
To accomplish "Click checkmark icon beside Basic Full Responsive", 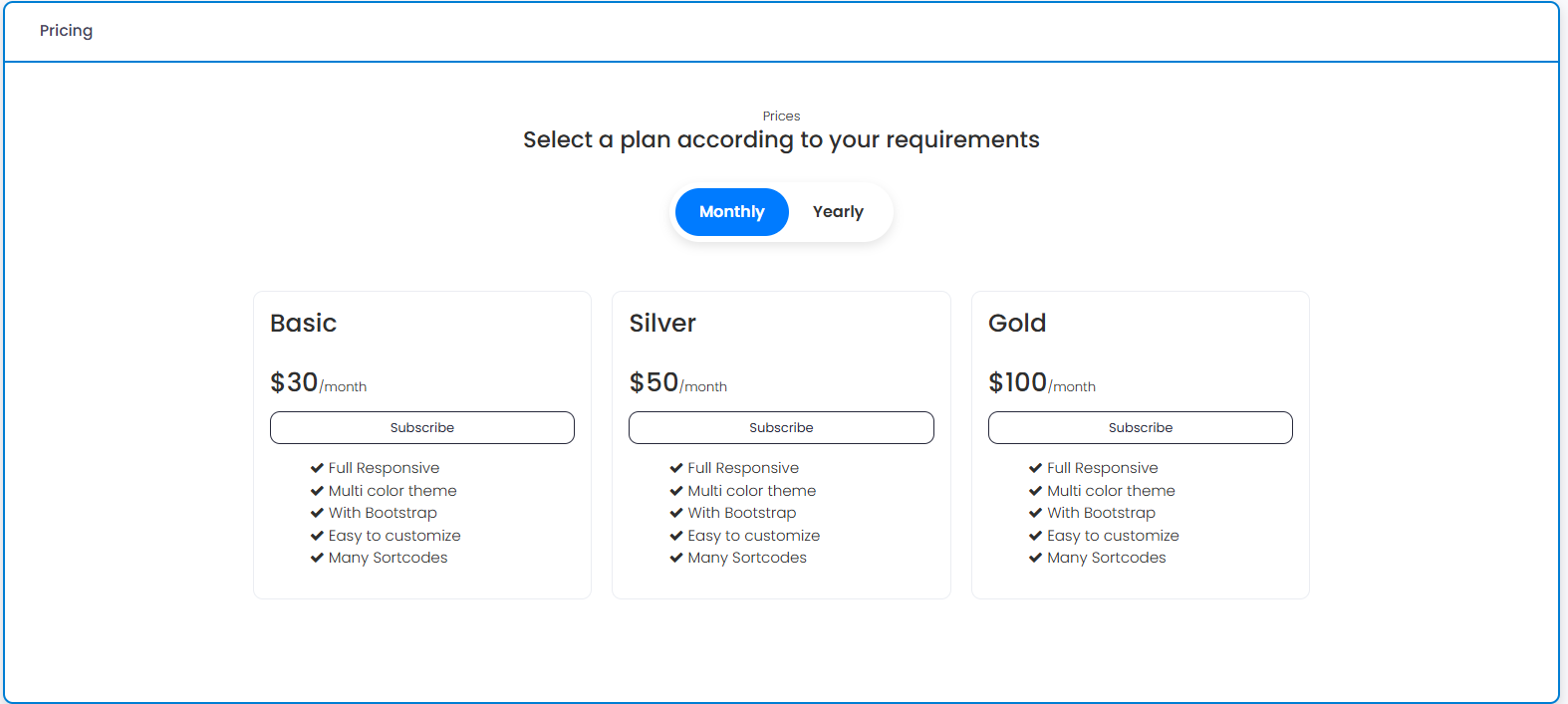I will (x=317, y=468).
